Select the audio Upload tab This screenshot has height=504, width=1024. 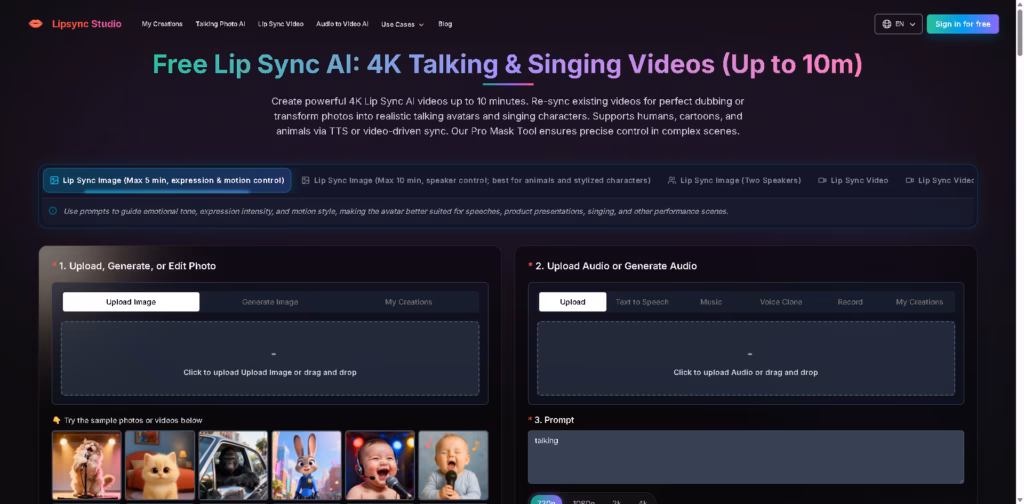(573, 302)
